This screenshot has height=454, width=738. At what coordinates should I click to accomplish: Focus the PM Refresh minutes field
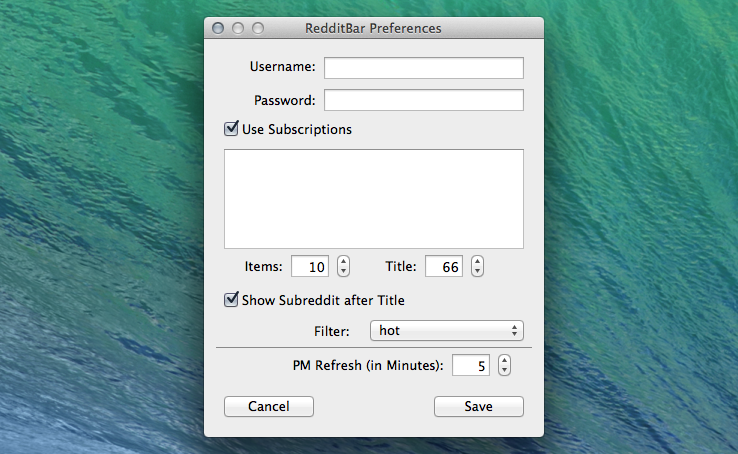point(471,365)
